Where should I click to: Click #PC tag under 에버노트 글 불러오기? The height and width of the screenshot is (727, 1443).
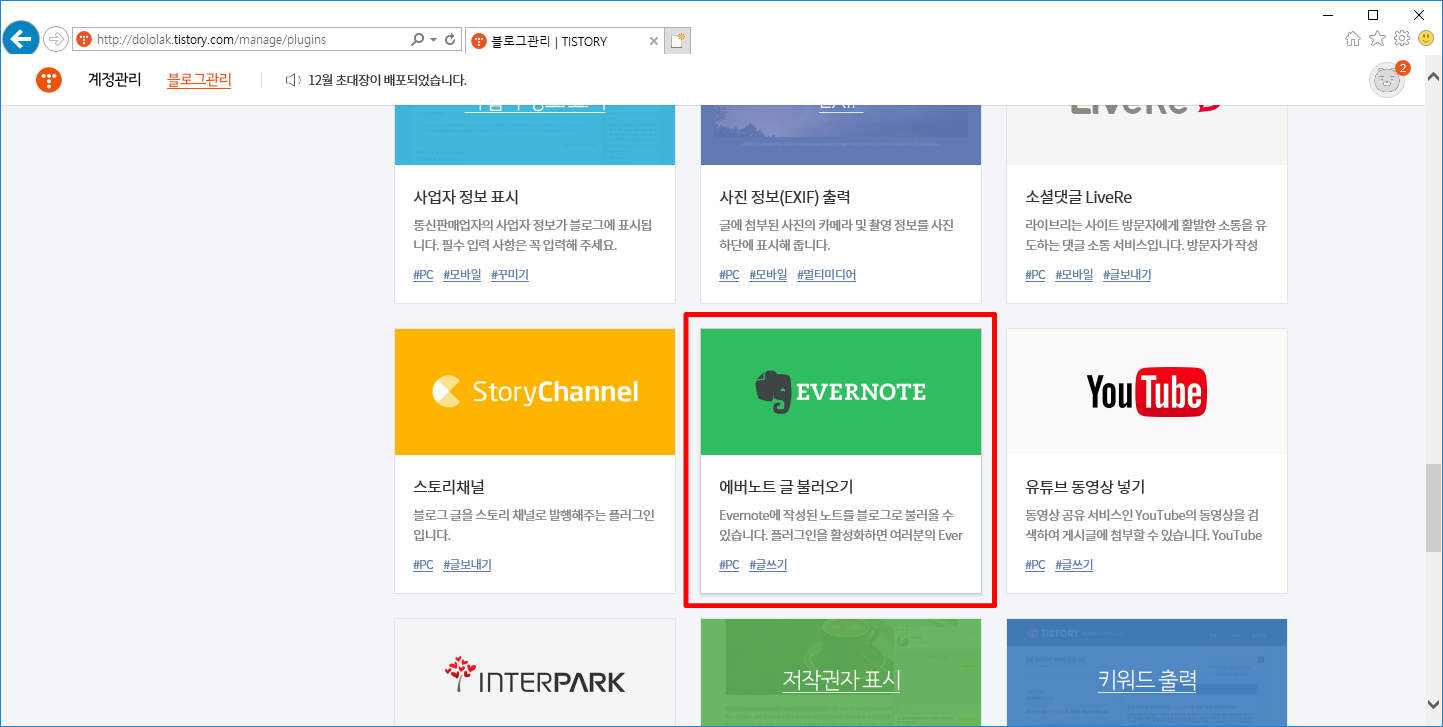(729, 565)
